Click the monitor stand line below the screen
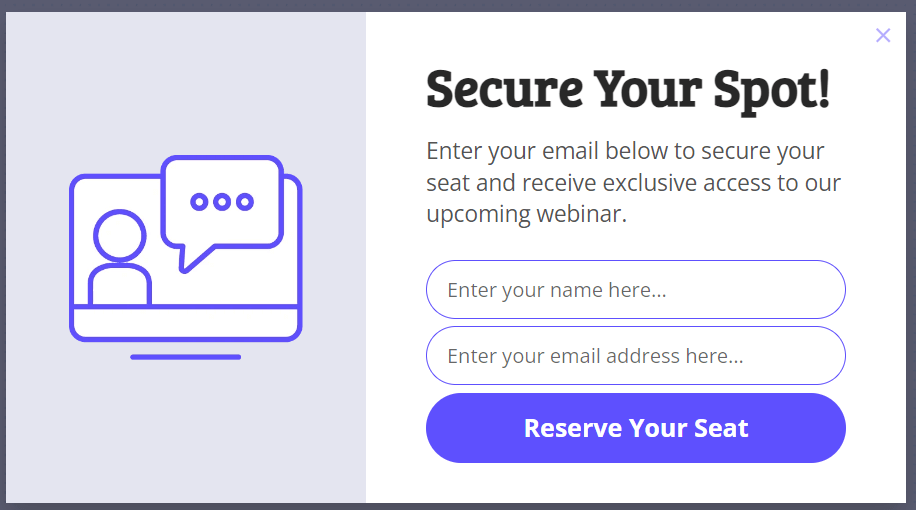The width and height of the screenshot is (916, 510). click(185, 357)
